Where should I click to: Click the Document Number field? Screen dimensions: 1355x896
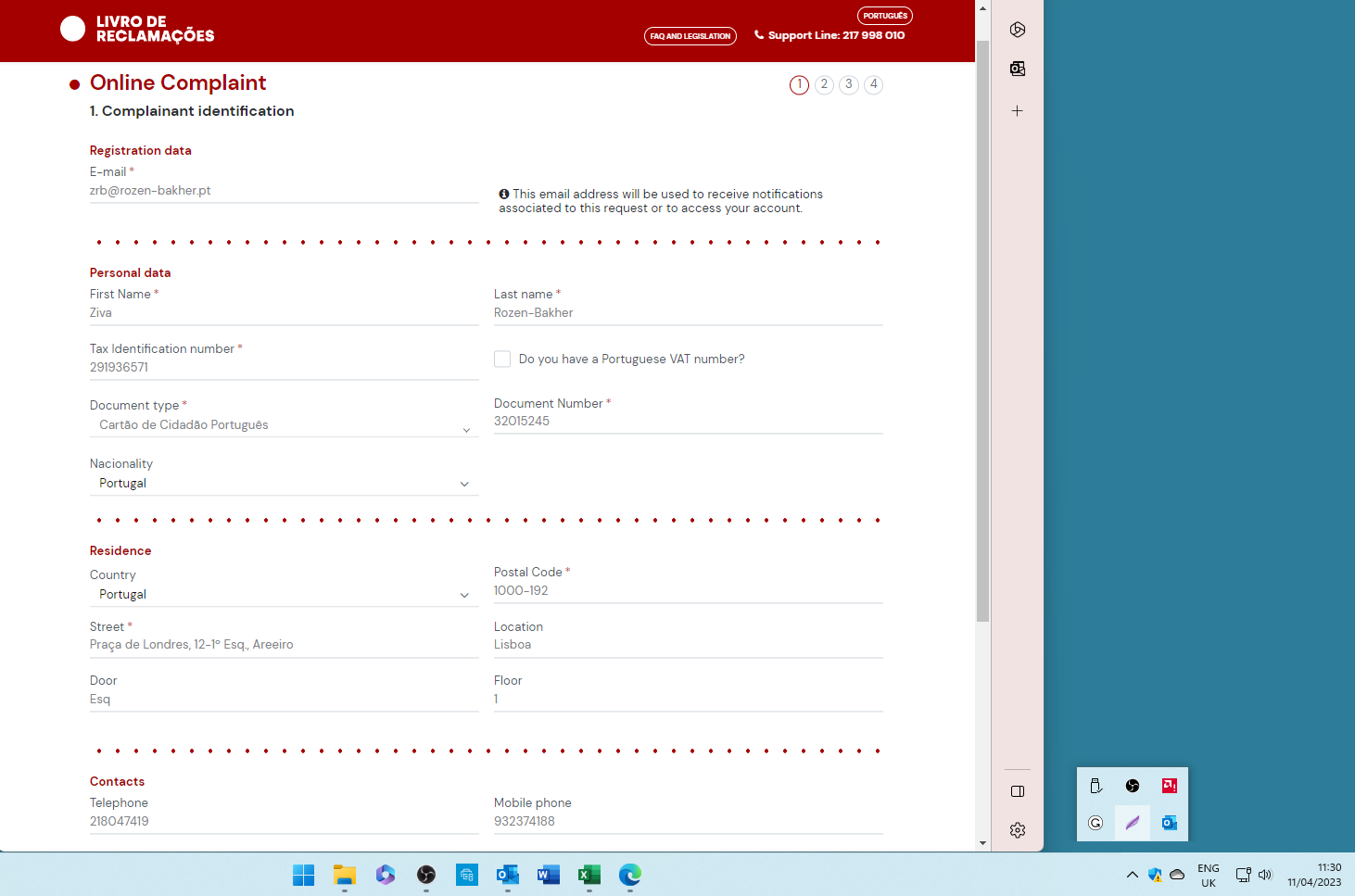pyautogui.click(x=689, y=422)
